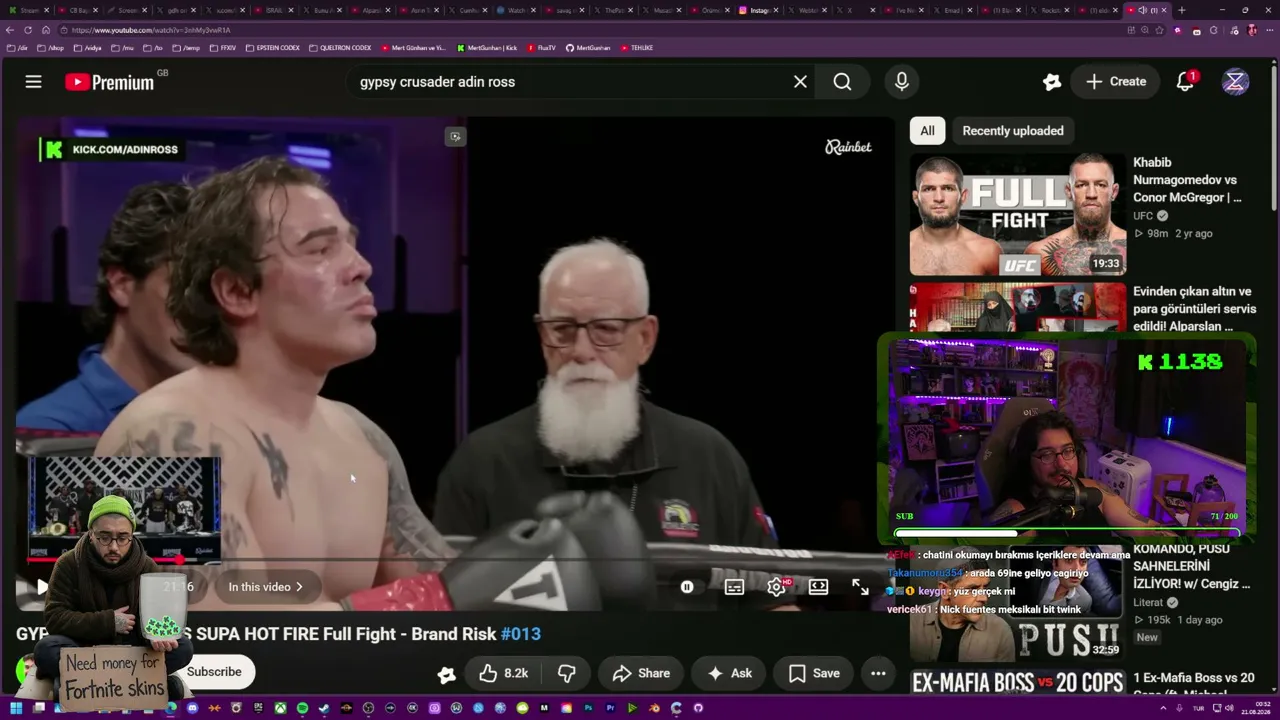Like the video with 8.2k thumbs up

[502, 673]
